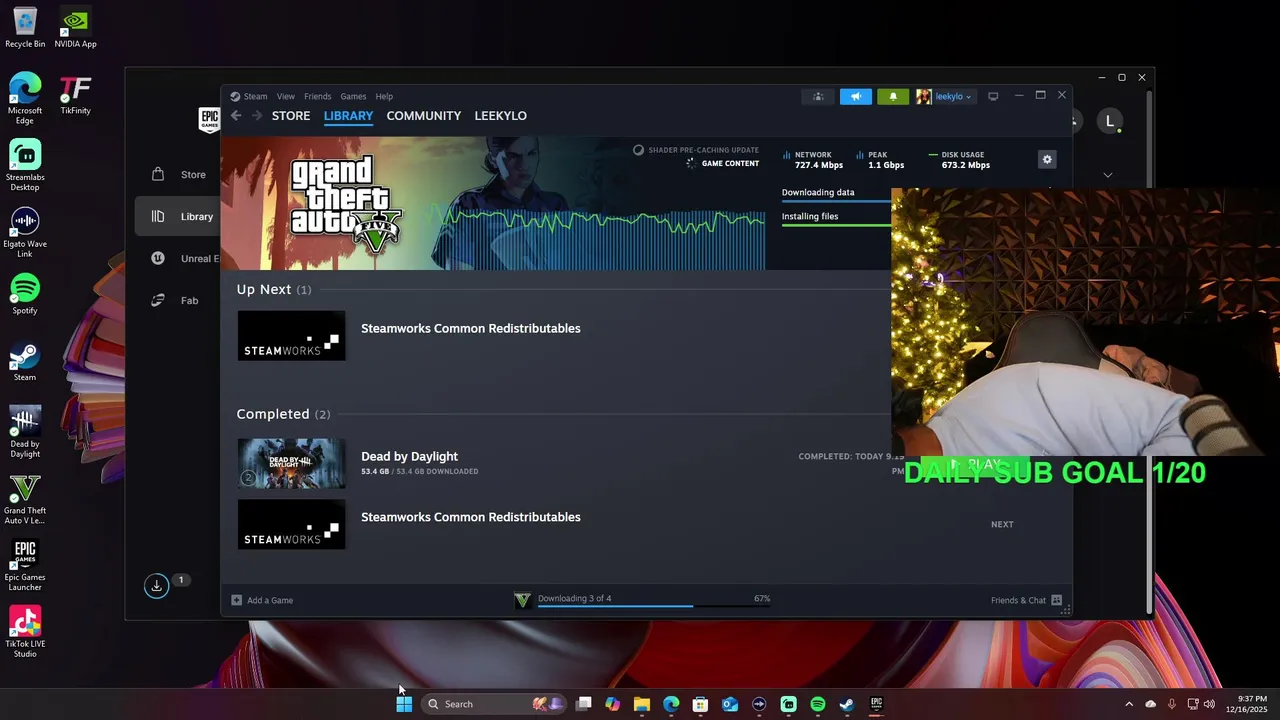
Task: Enter Big Picture mode via monitor icon
Action: click(993, 96)
